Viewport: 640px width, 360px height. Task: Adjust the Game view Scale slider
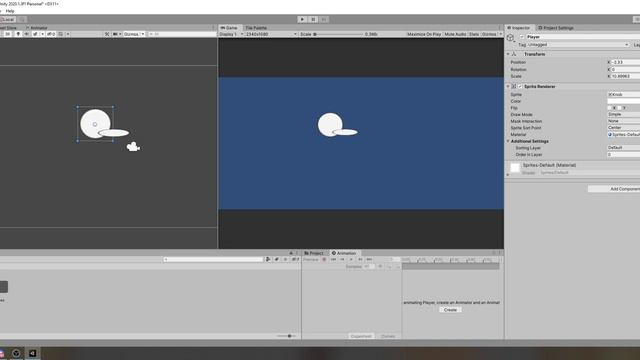[x=338, y=34]
